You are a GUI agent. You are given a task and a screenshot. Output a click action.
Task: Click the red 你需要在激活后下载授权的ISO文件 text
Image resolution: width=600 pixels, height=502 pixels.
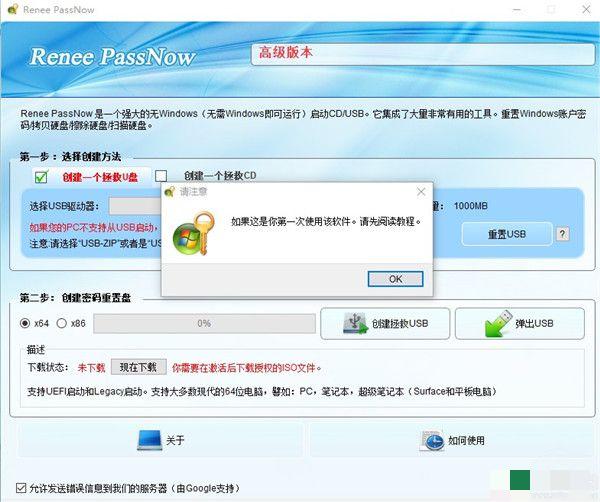coord(246,368)
